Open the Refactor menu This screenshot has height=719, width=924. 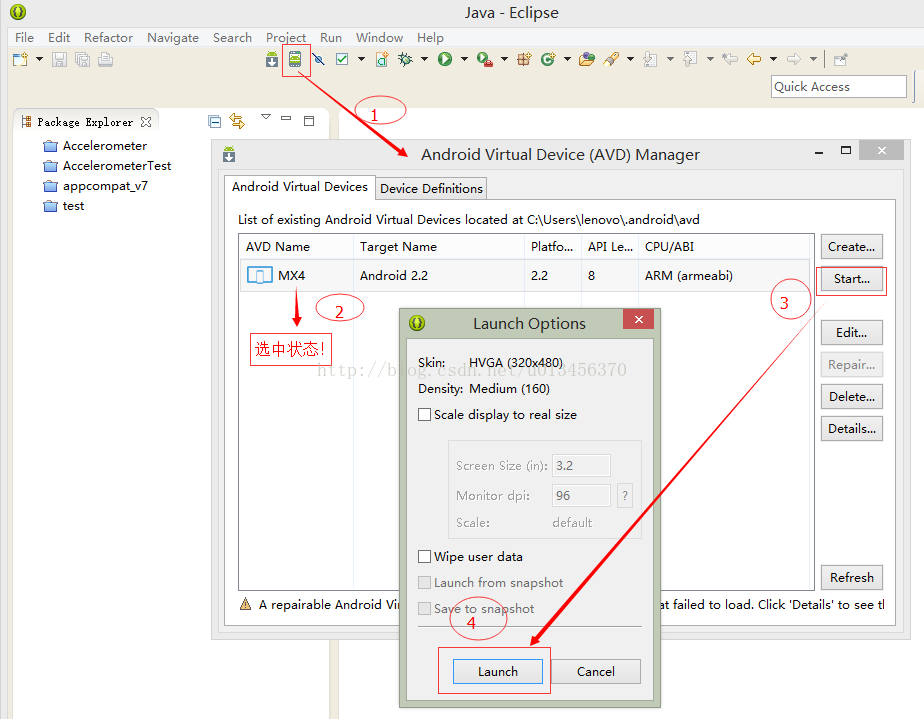[108, 38]
